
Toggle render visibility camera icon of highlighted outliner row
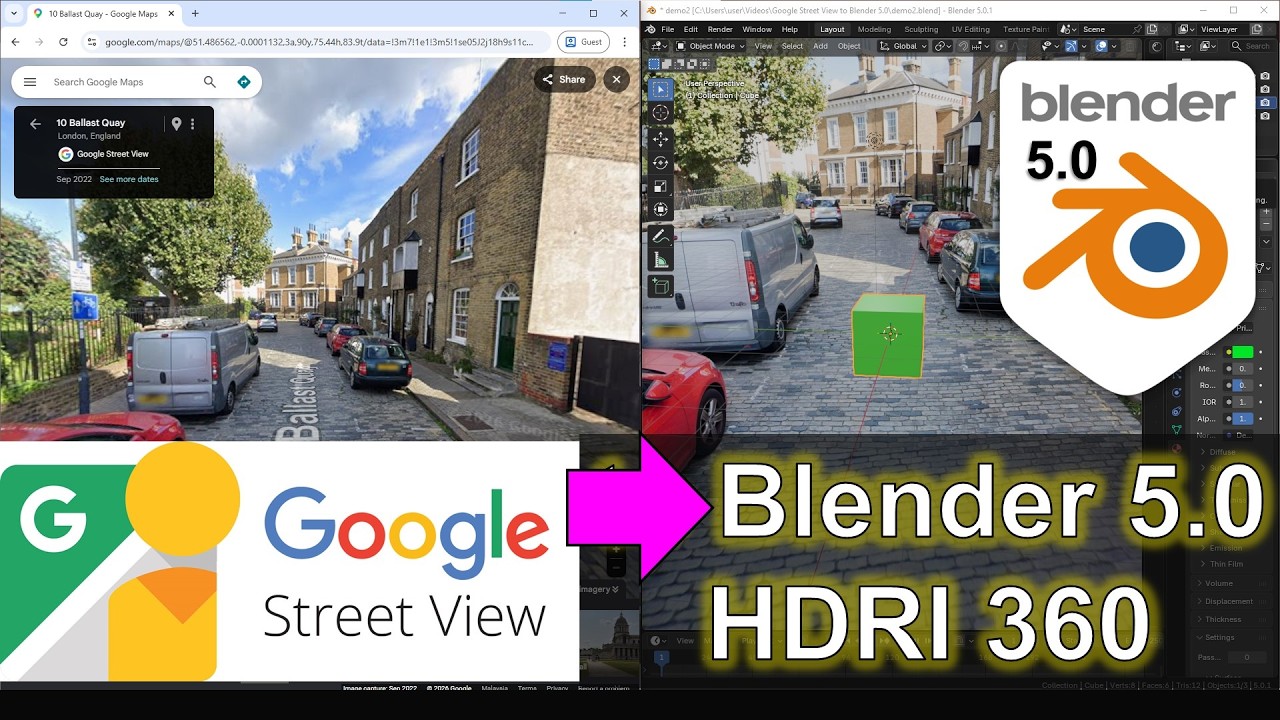pos(1265,102)
